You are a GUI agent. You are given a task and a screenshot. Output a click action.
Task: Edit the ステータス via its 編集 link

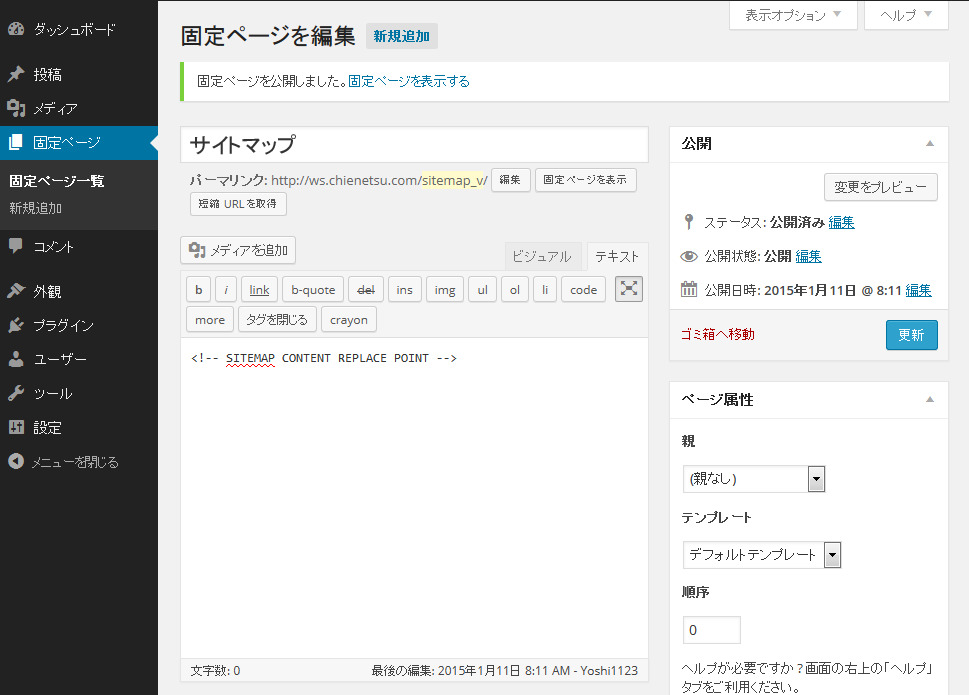(841, 222)
